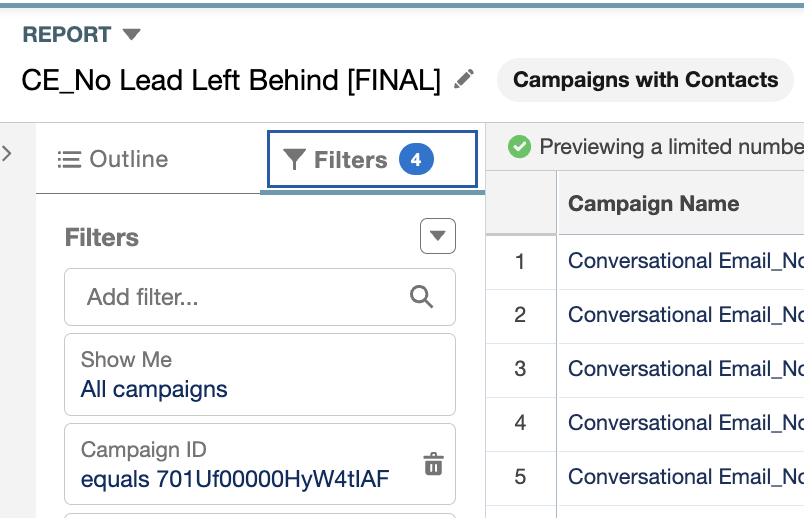Open the third Conversational Email campaign link

(x=686, y=369)
